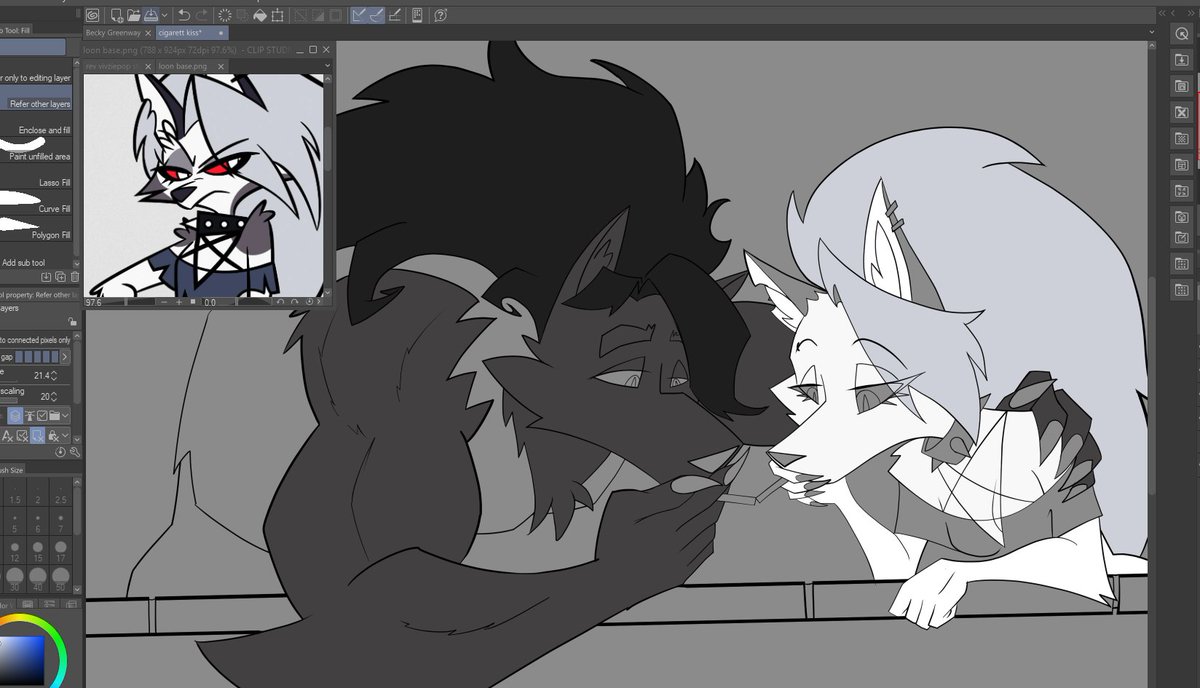This screenshot has height=688, width=1200.
Task: Switch to rev vivziepop tab in reference window
Action: (x=113, y=66)
